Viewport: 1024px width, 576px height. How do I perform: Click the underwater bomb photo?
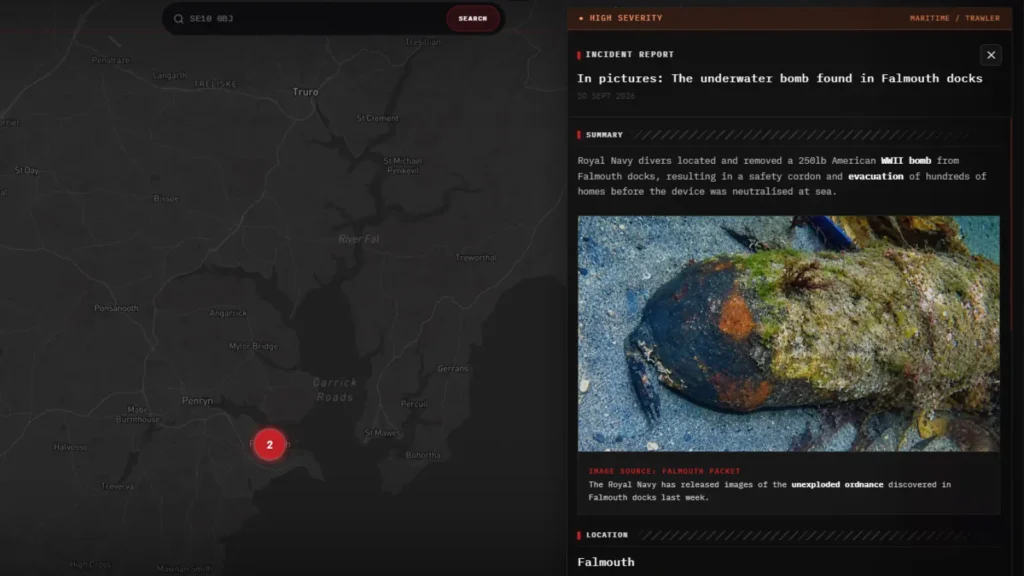(x=788, y=333)
